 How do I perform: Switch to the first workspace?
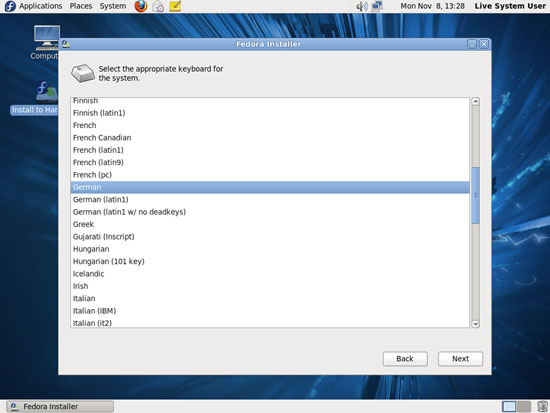[509, 406]
